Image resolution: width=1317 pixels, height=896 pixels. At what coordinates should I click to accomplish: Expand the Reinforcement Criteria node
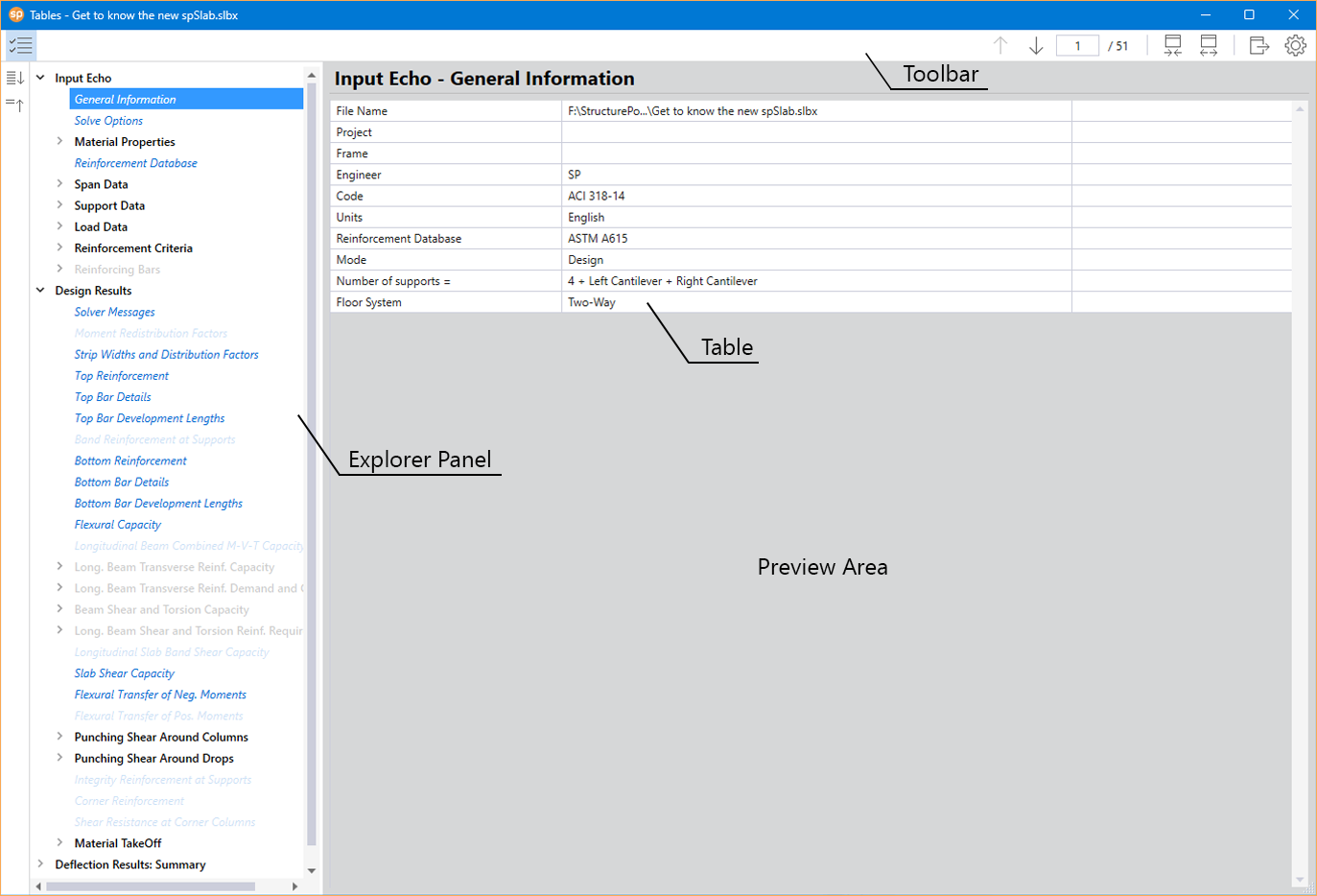coord(59,248)
